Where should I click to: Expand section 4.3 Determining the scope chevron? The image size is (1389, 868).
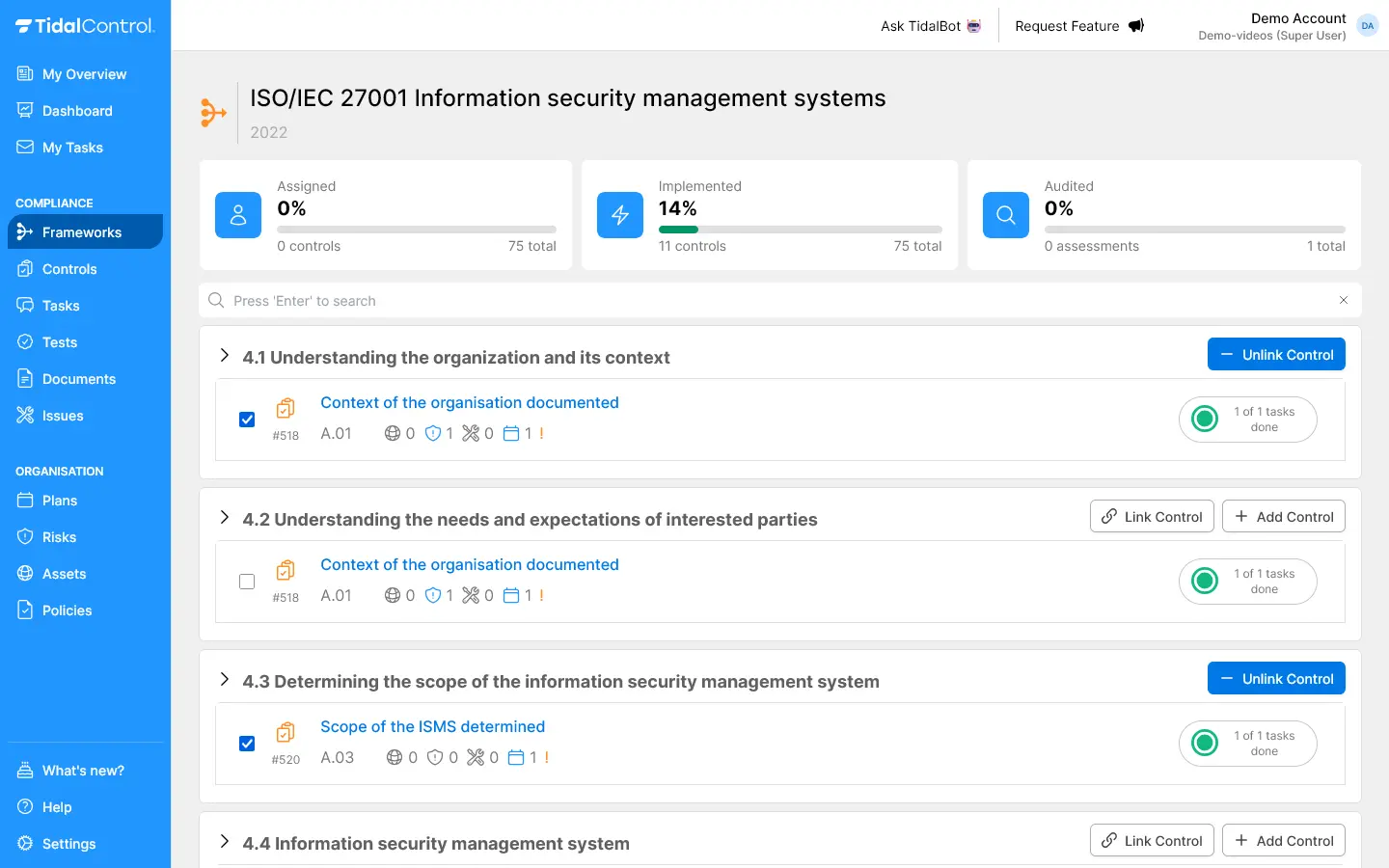coord(225,680)
